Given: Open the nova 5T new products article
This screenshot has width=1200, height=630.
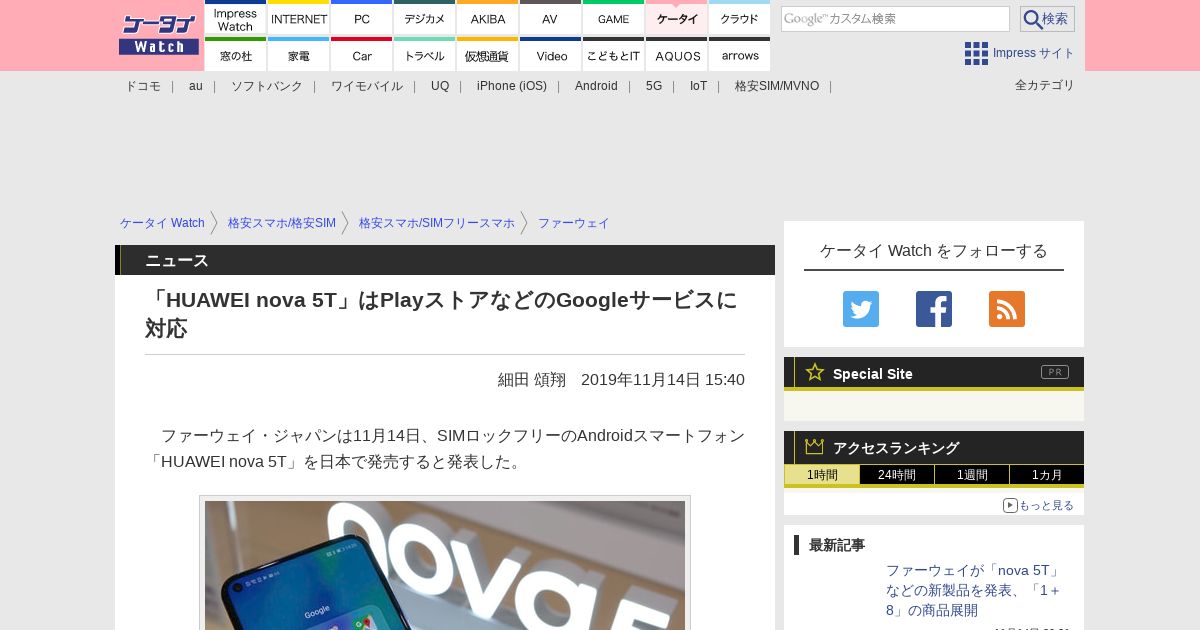Looking at the screenshot, I should click(x=973, y=590).
